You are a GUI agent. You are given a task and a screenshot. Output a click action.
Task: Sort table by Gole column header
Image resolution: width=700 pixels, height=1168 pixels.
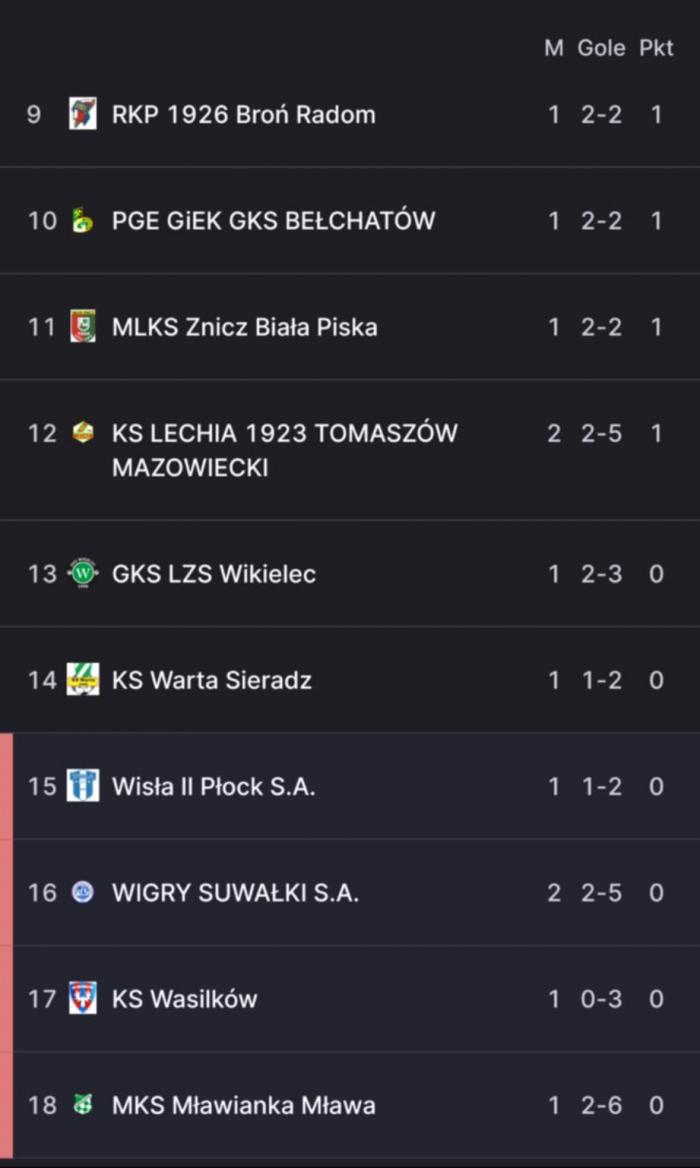coord(601,48)
